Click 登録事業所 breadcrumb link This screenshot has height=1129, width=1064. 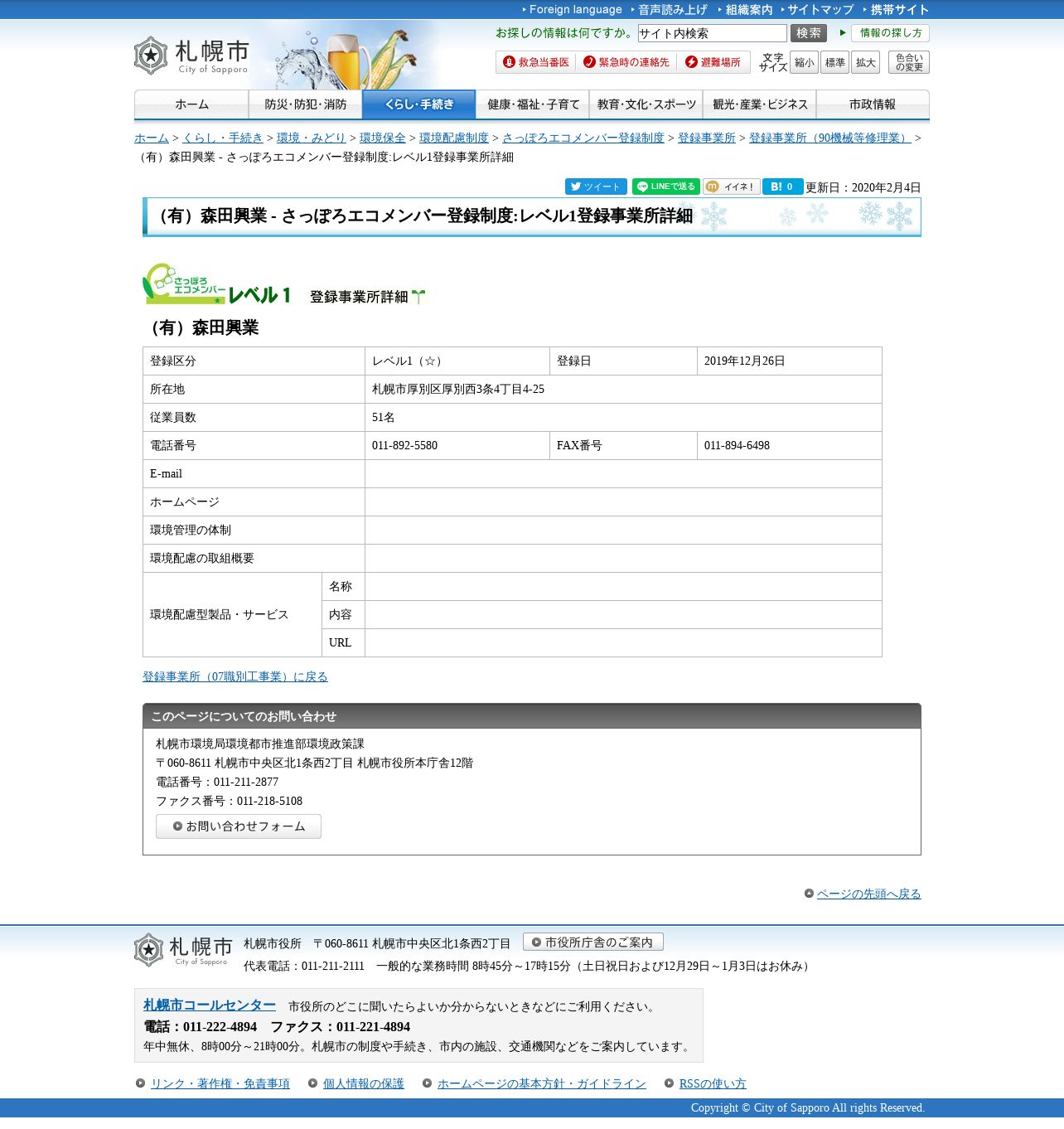click(x=707, y=138)
